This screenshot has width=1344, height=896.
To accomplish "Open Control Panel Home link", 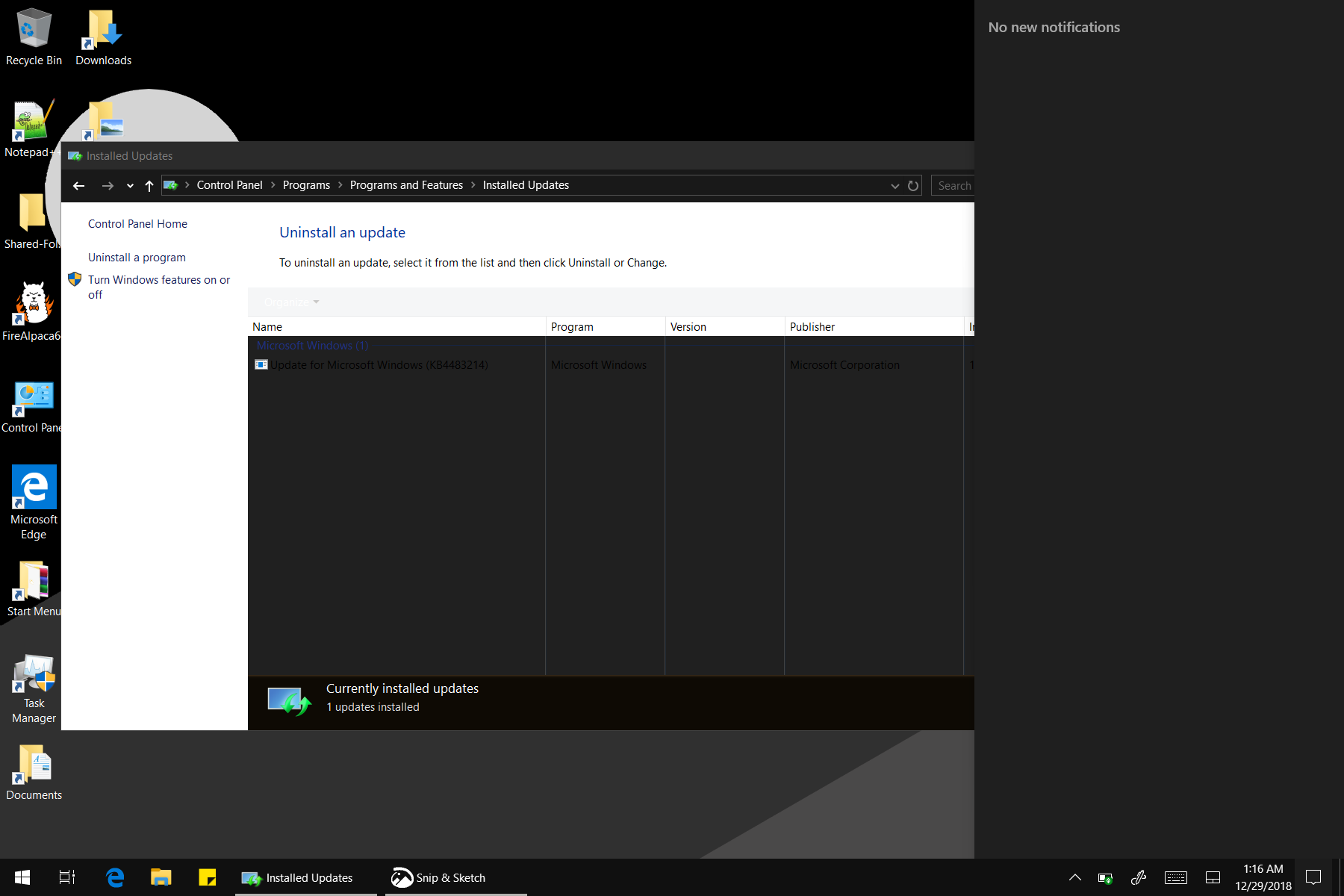I will pyautogui.click(x=137, y=224).
